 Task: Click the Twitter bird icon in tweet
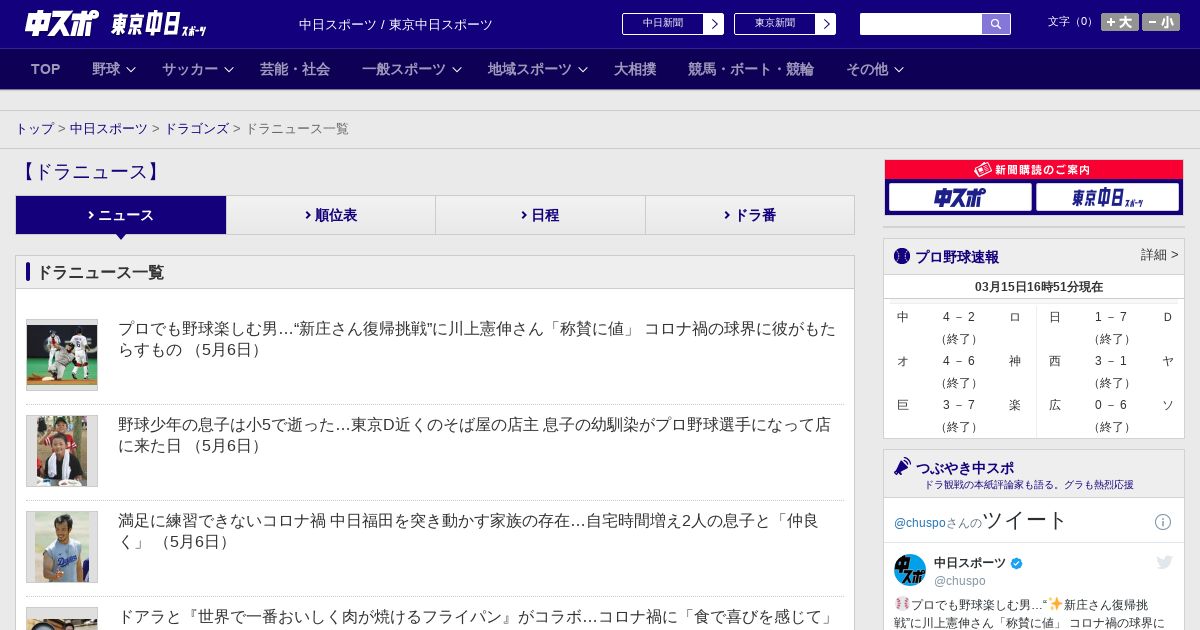point(1164,562)
